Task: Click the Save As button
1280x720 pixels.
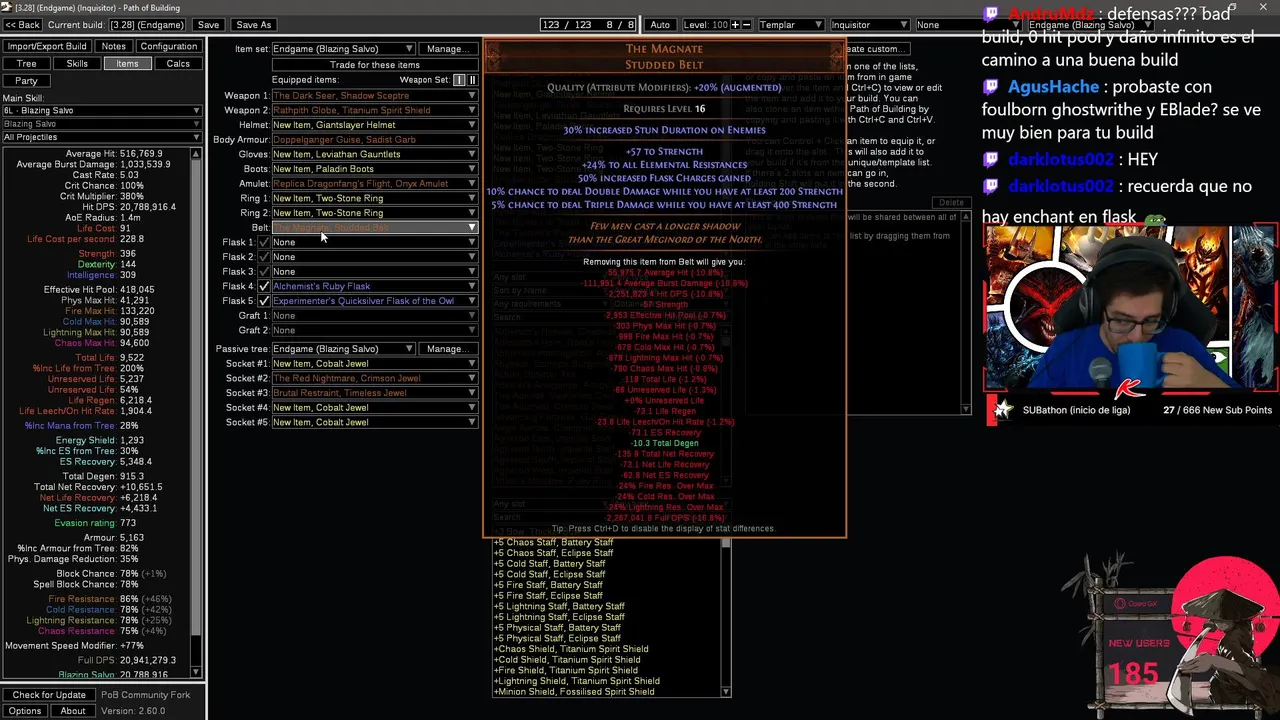Action: (253, 25)
